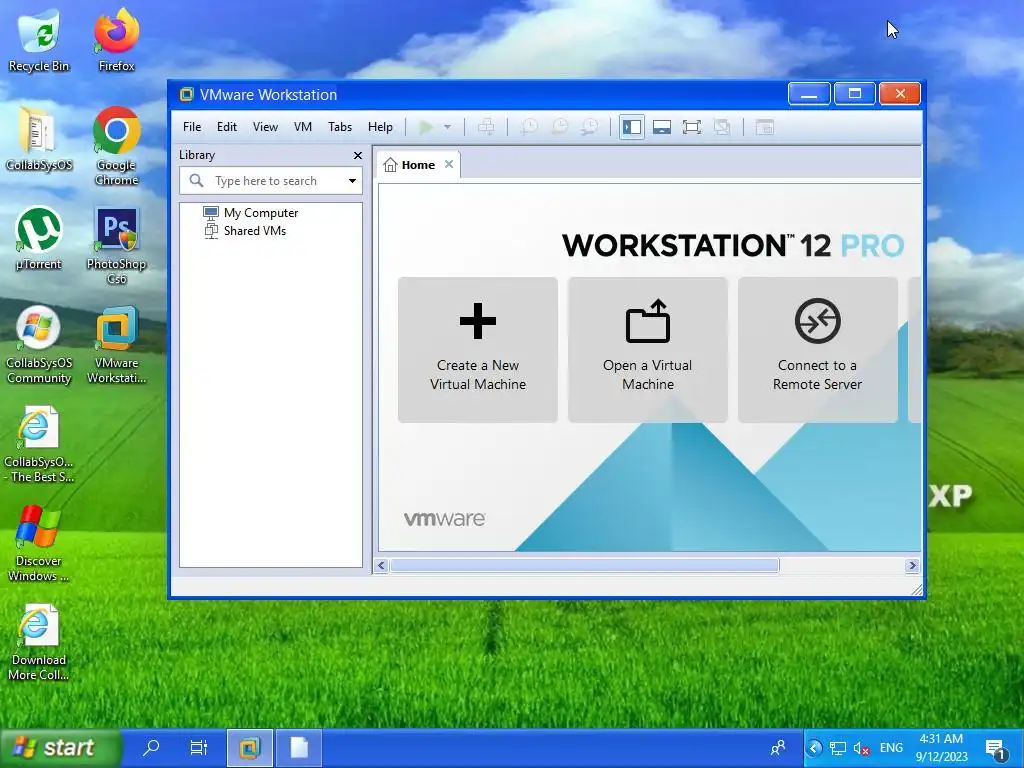Click the Start button
Screen dimensions: 1024x768
(x=61, y=748)
